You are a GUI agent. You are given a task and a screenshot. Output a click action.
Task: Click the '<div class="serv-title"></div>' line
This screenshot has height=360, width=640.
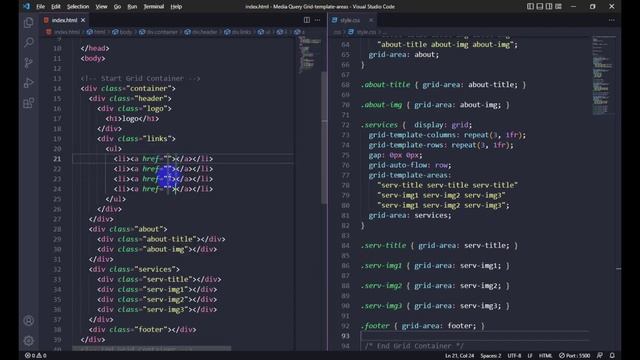coord(159,279)
